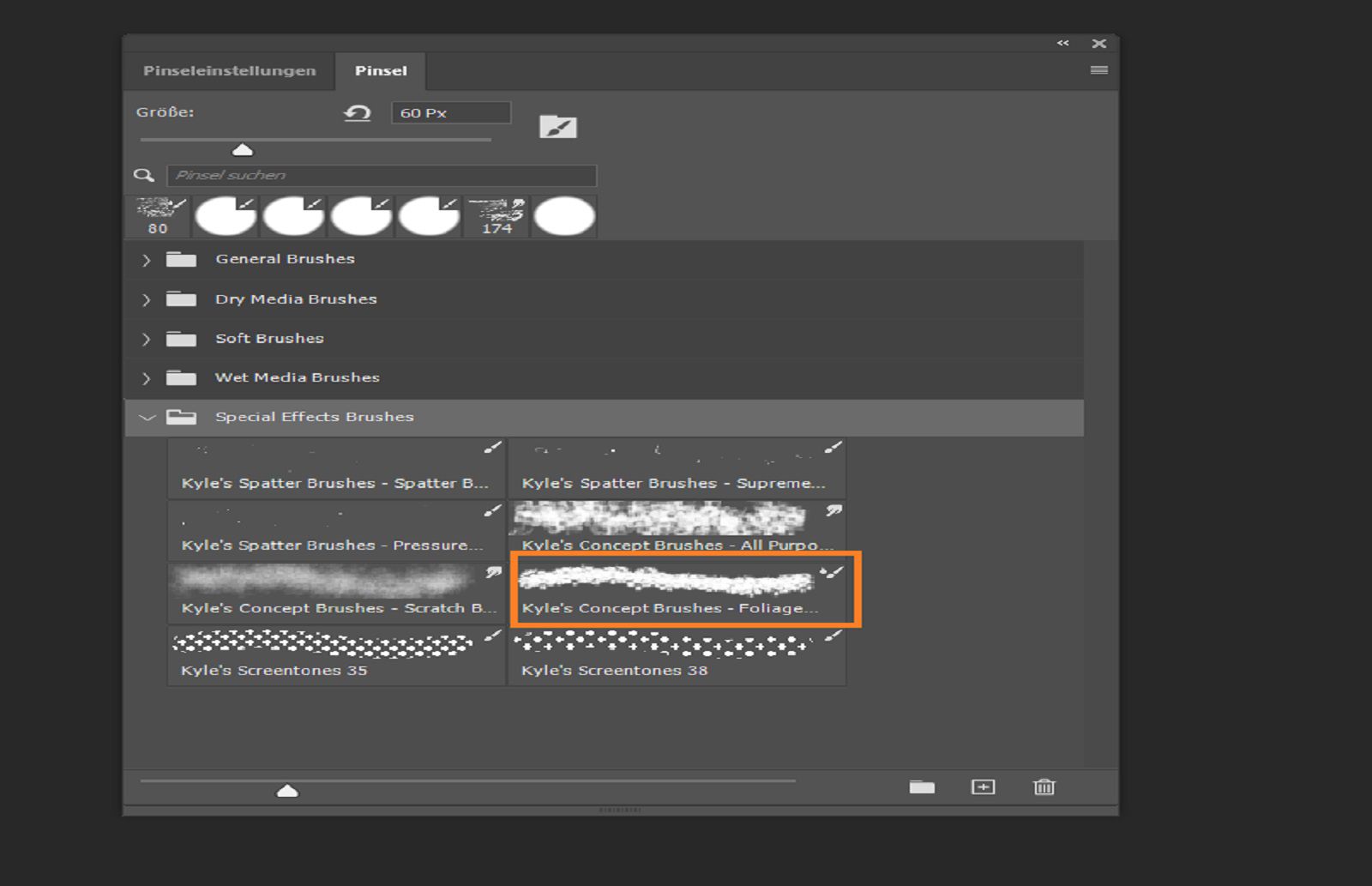Click the thumbnail size slider handle at bottom

click(x=287, y=791)
